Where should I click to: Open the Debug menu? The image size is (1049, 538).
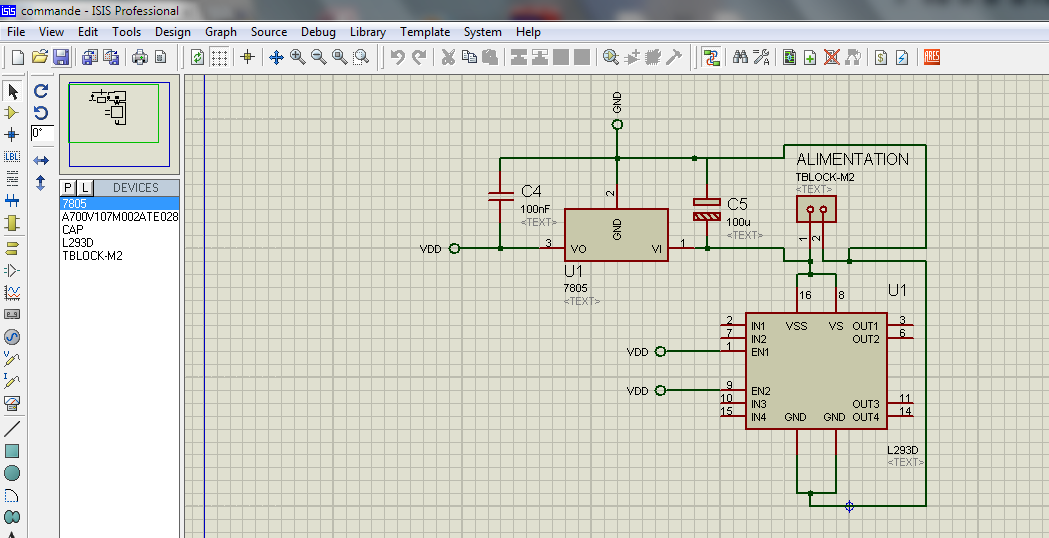tap(318, 32)
